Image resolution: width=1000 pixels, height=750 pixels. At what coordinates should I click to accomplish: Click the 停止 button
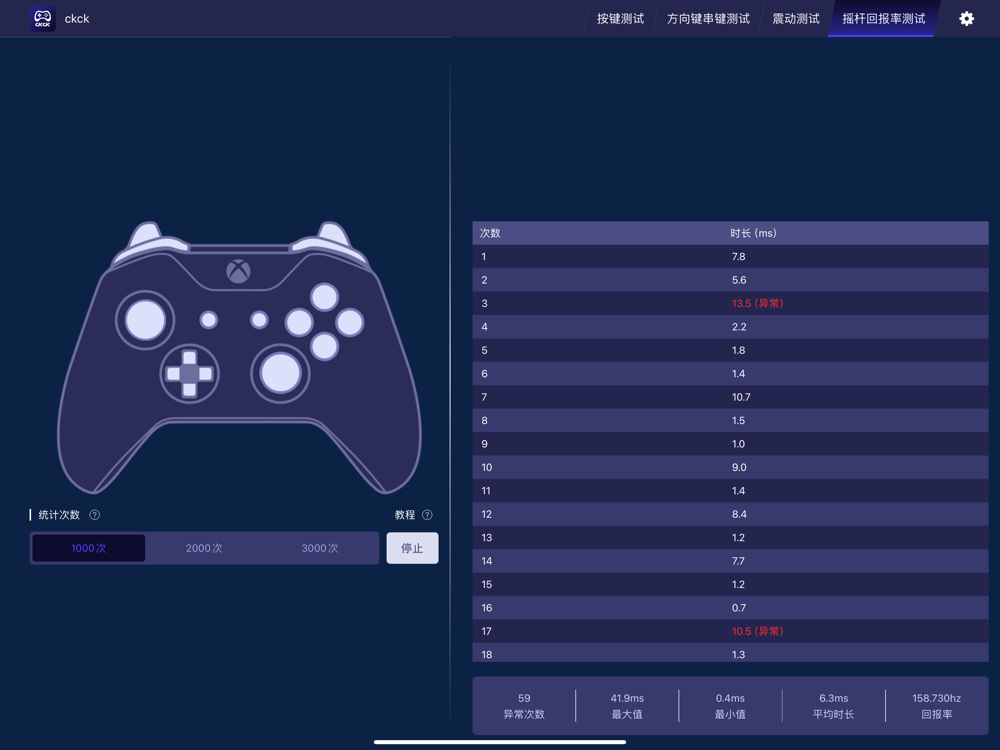[x=412, y=548]
